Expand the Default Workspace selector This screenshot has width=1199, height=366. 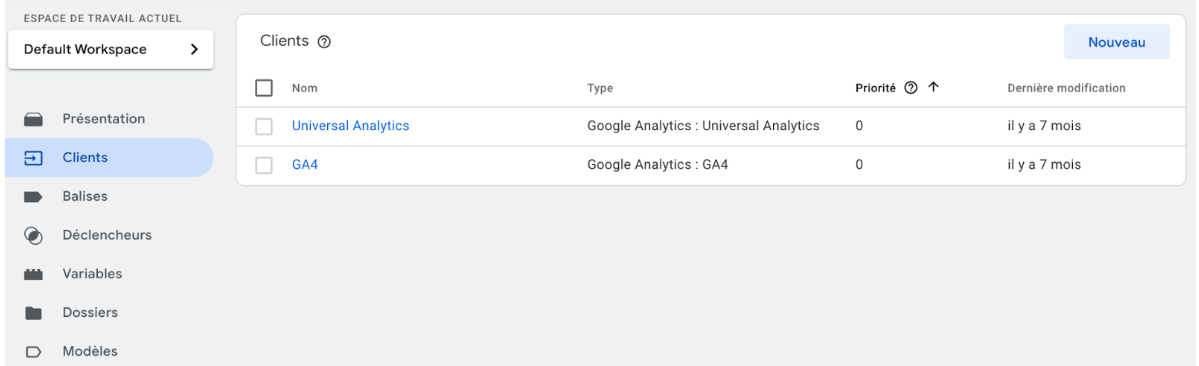click(x=111, y=50)
